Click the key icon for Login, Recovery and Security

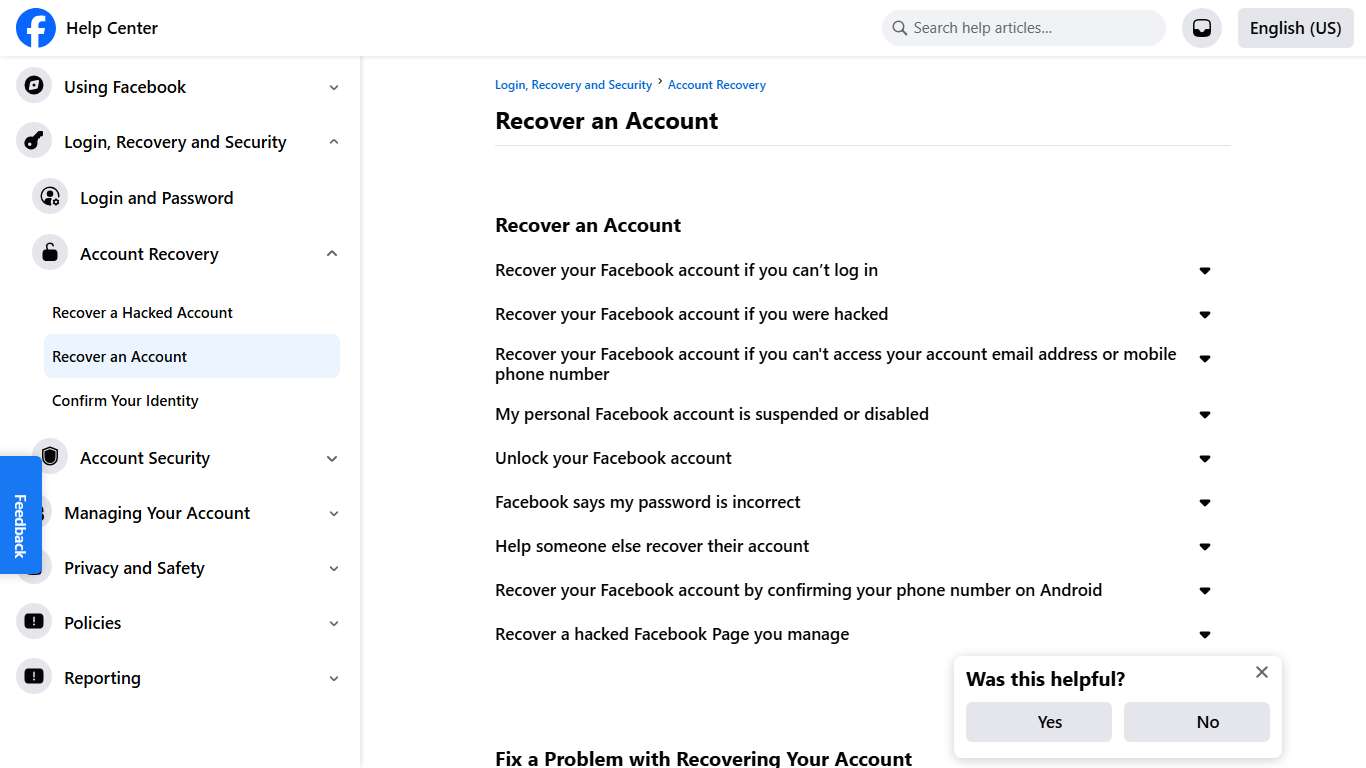33,141
